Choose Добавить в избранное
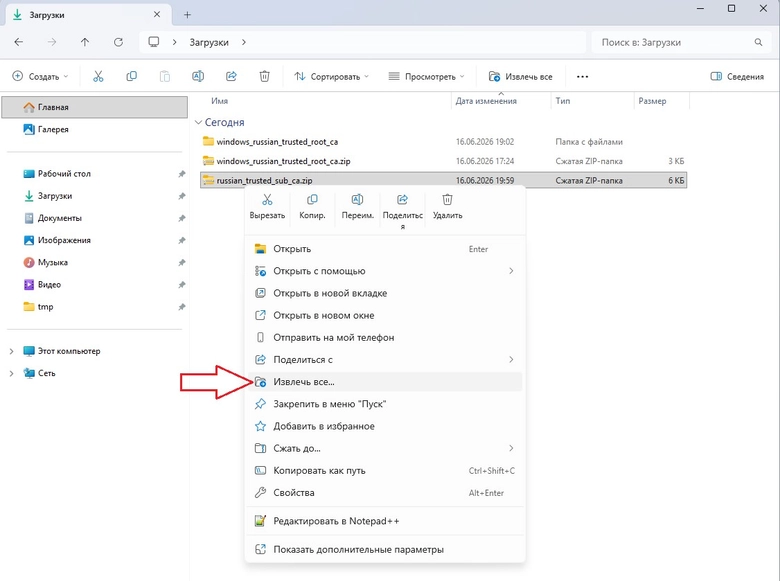The width and height of the screenshot is (780, 581). 385,426
